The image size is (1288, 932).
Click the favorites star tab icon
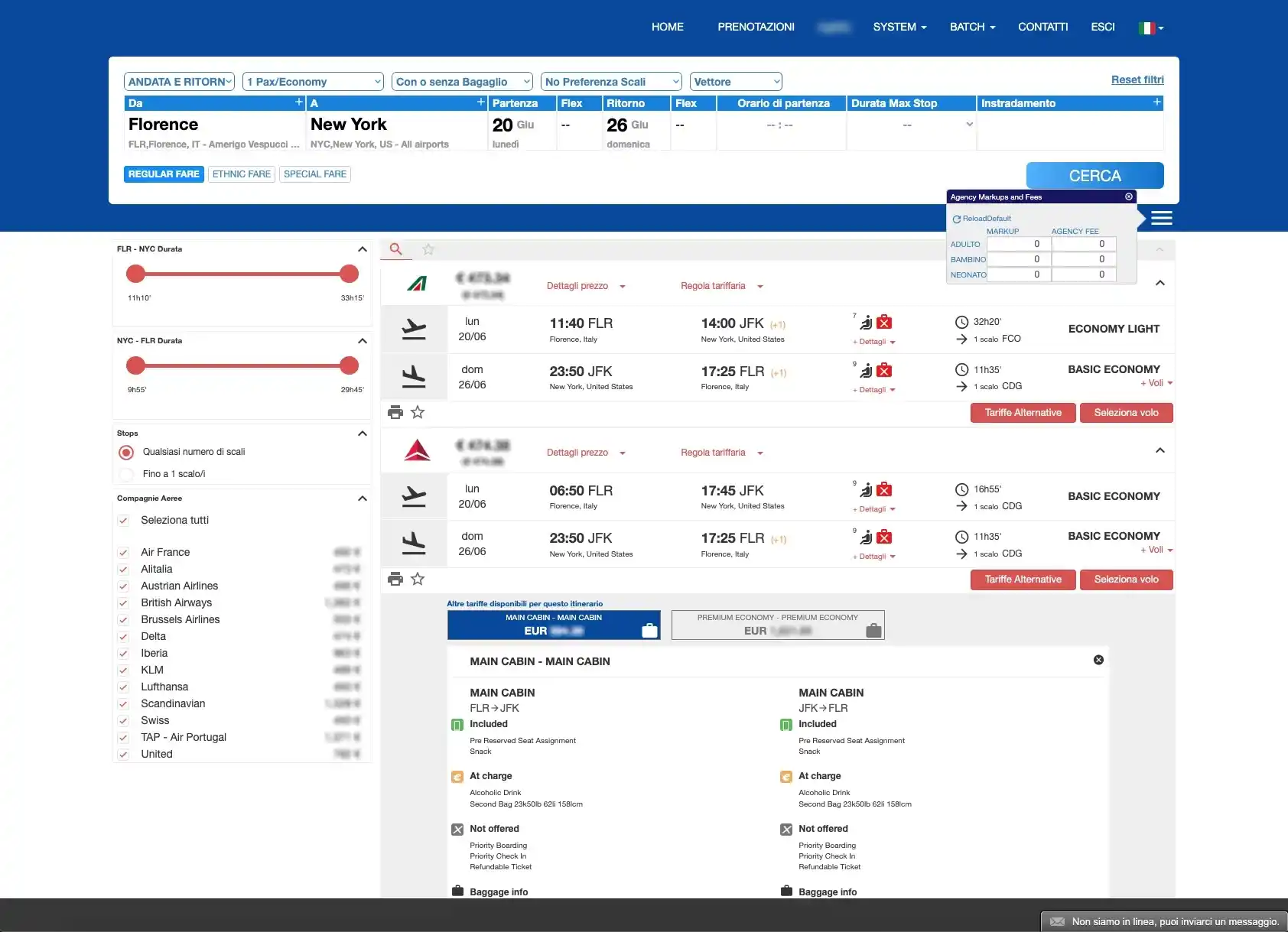click(x=428, y=249)
